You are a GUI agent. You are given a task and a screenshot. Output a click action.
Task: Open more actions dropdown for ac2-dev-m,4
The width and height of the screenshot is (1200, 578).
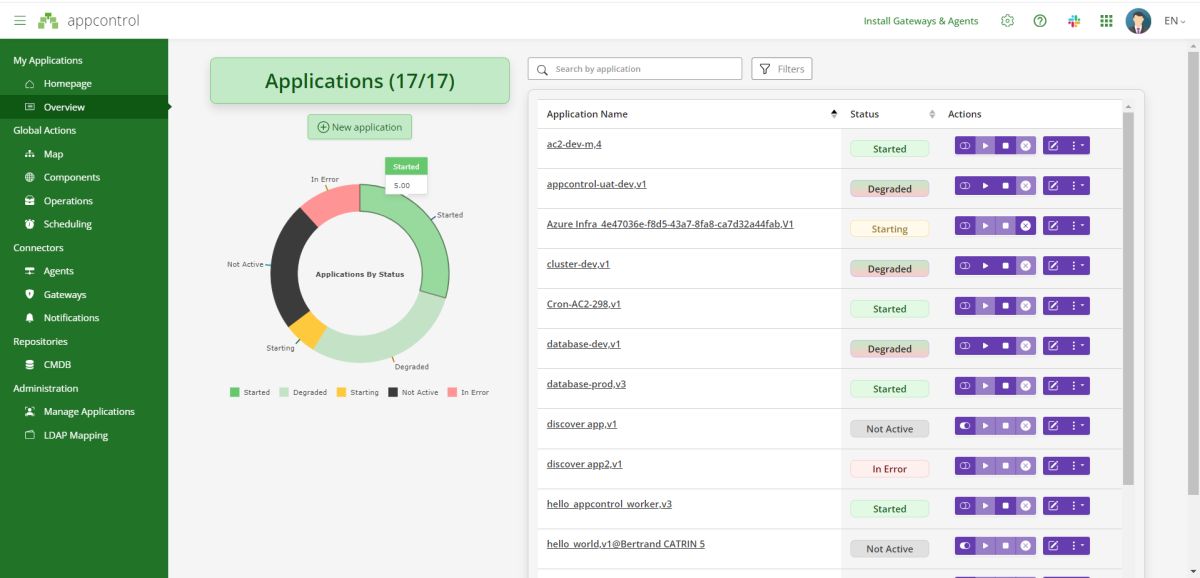(x=1077, y=146)
